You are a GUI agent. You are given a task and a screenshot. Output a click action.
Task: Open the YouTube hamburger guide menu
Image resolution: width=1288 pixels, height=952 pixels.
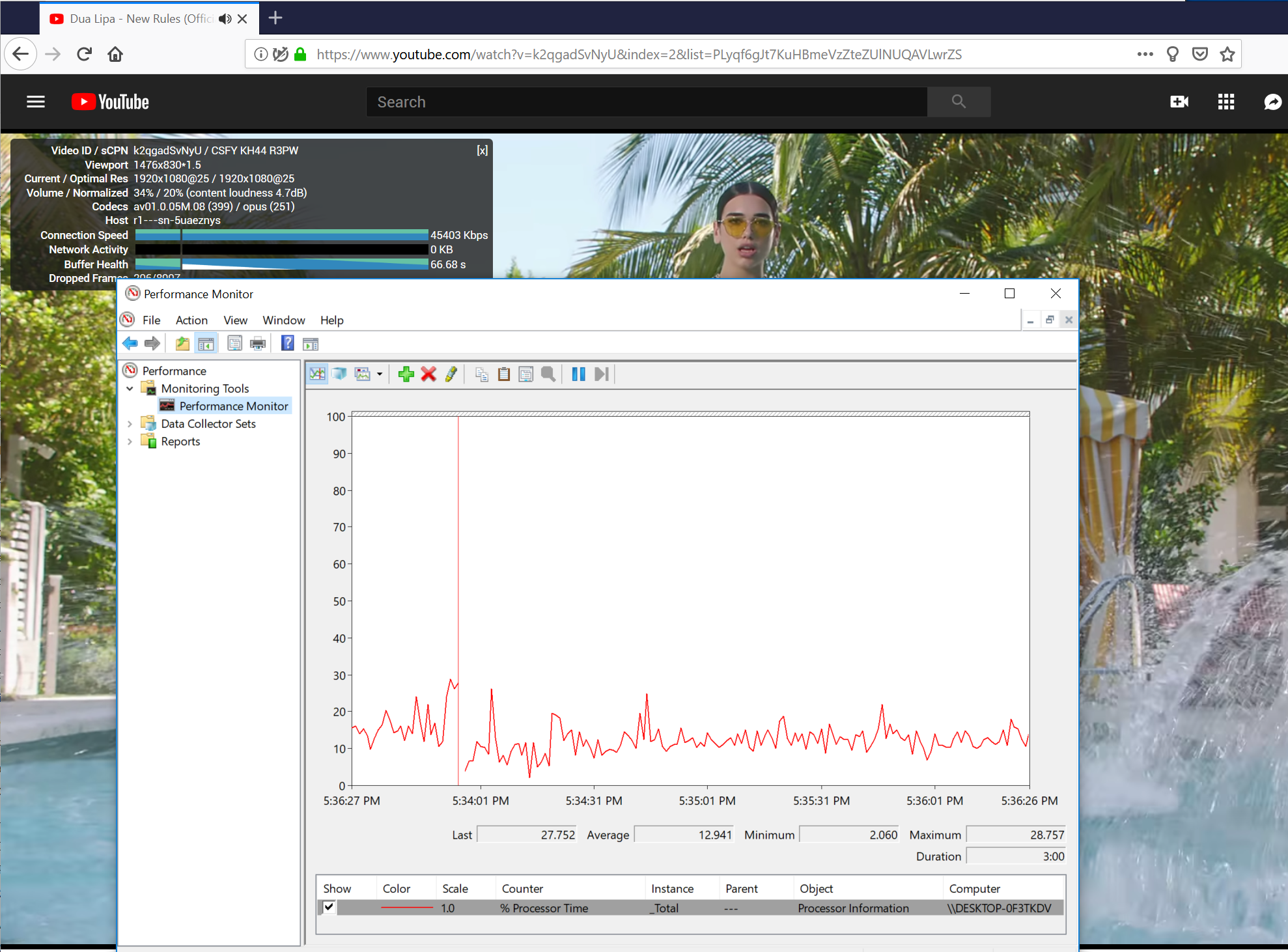(x=36, y=102)
